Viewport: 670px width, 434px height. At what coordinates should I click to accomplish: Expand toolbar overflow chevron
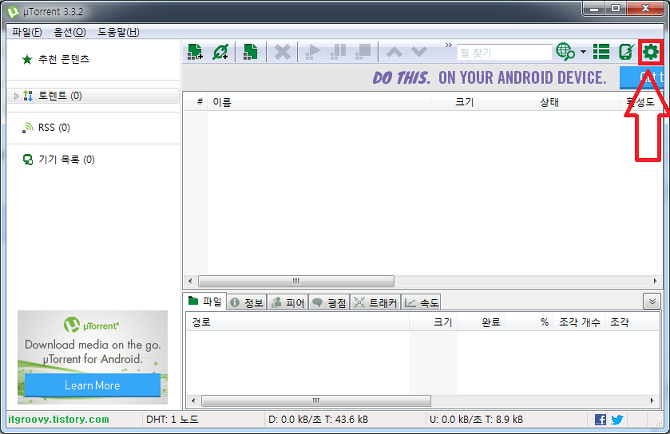[448, 45]
